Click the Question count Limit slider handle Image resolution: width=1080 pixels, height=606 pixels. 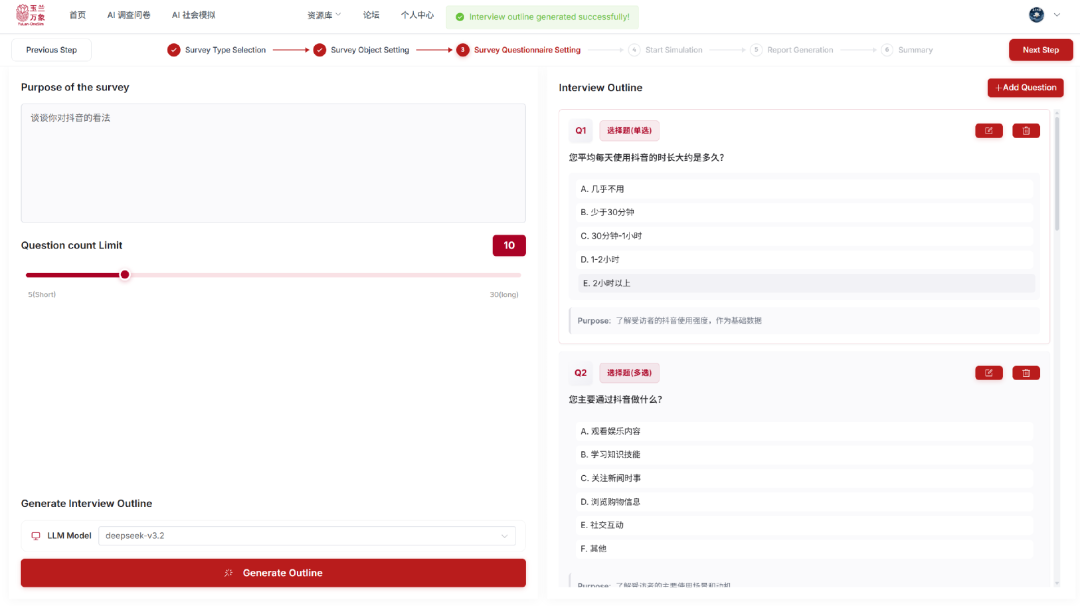(x=125, y=274)
